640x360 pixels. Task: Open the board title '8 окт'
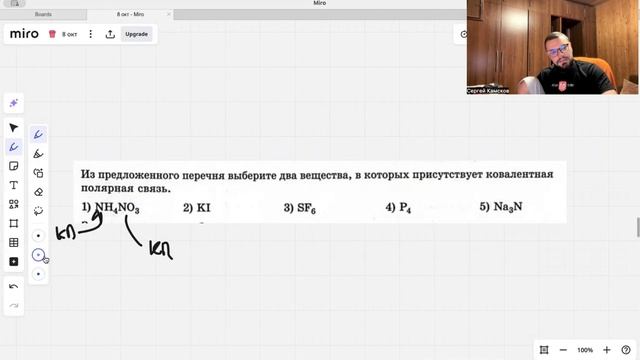click(x=69, y=34)
